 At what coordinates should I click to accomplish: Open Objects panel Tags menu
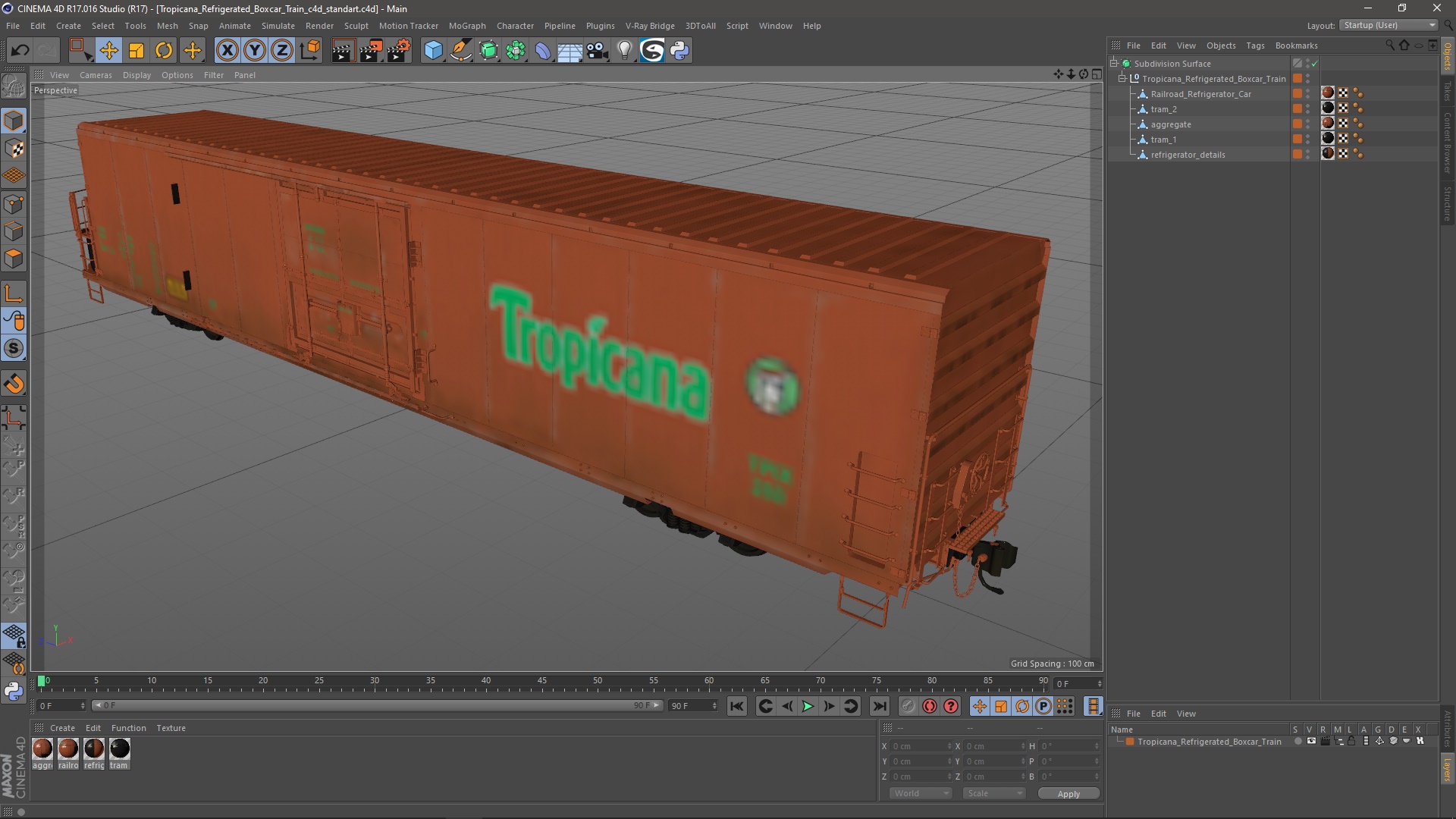click(1255, 45)
